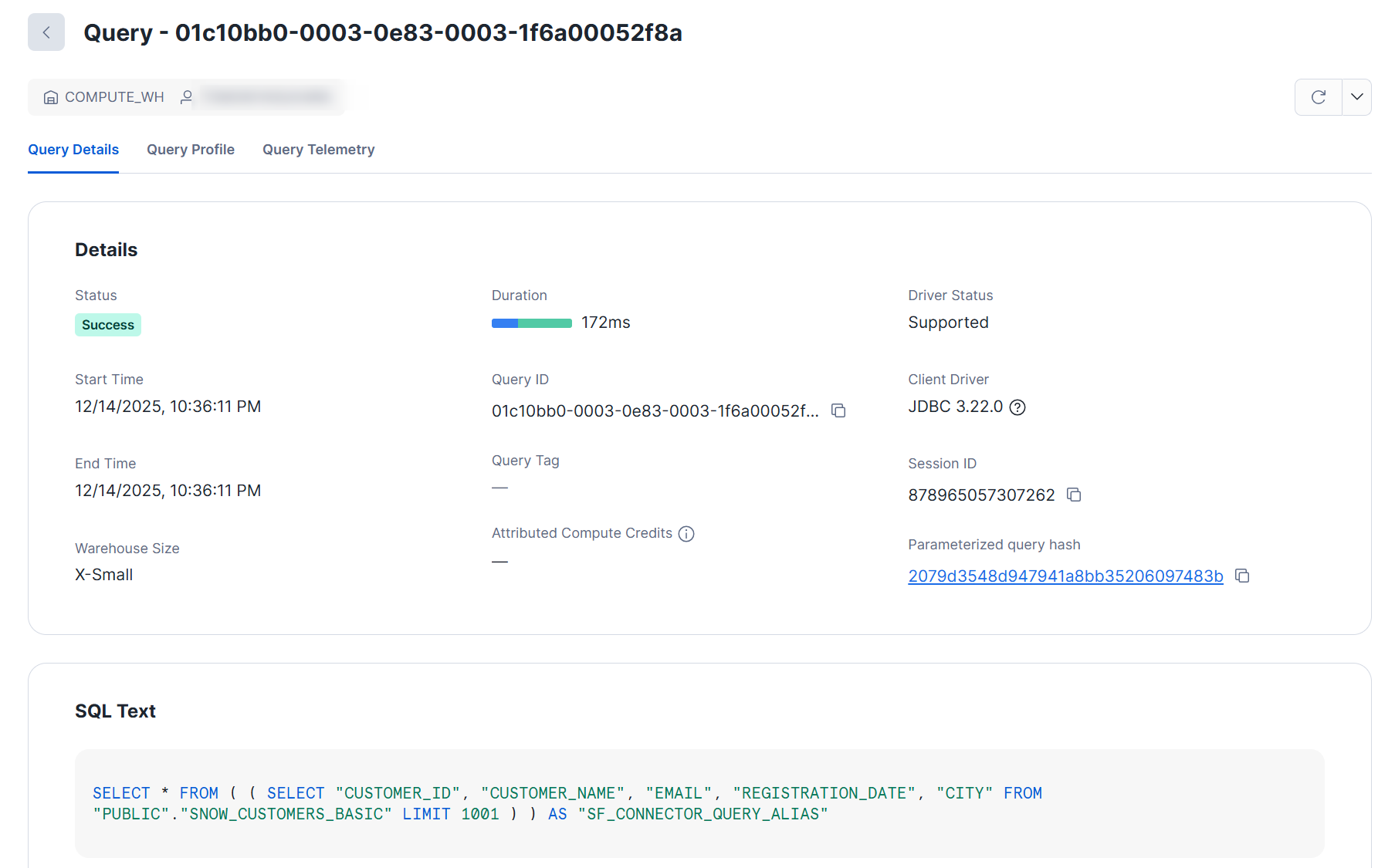
Task: Click the JDBC driver help icon
Action: pyautogui.click(x=1017, y=407)
